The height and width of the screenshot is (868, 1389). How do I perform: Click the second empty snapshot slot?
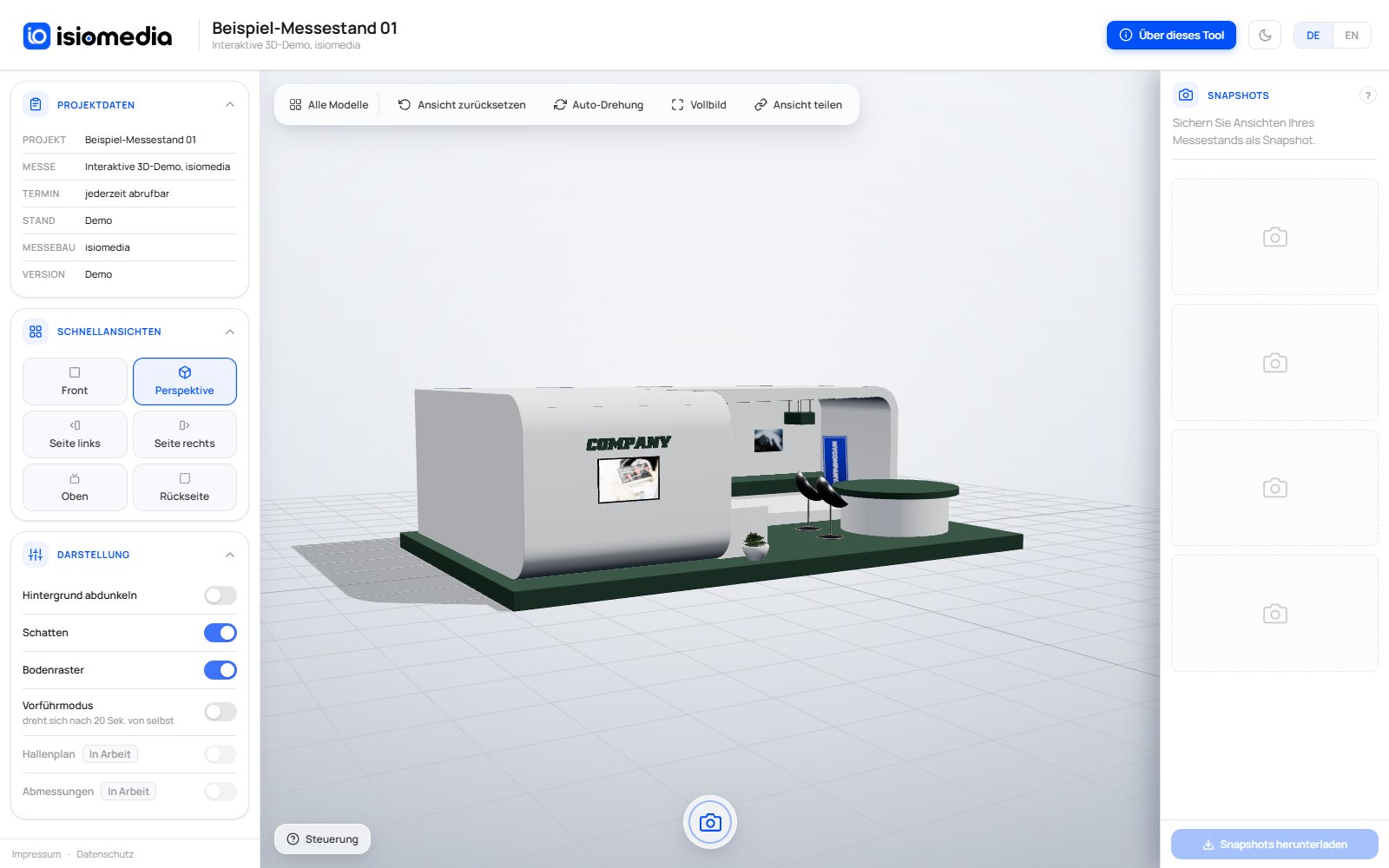pos(1274,363)
